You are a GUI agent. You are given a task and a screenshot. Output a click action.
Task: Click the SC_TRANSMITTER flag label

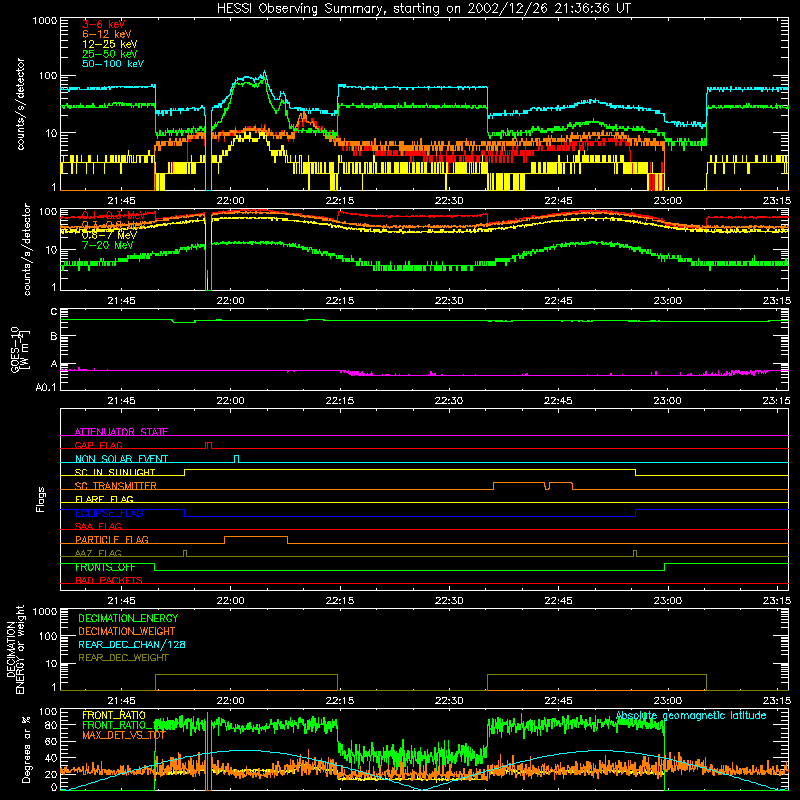click(x=116, y=486)
